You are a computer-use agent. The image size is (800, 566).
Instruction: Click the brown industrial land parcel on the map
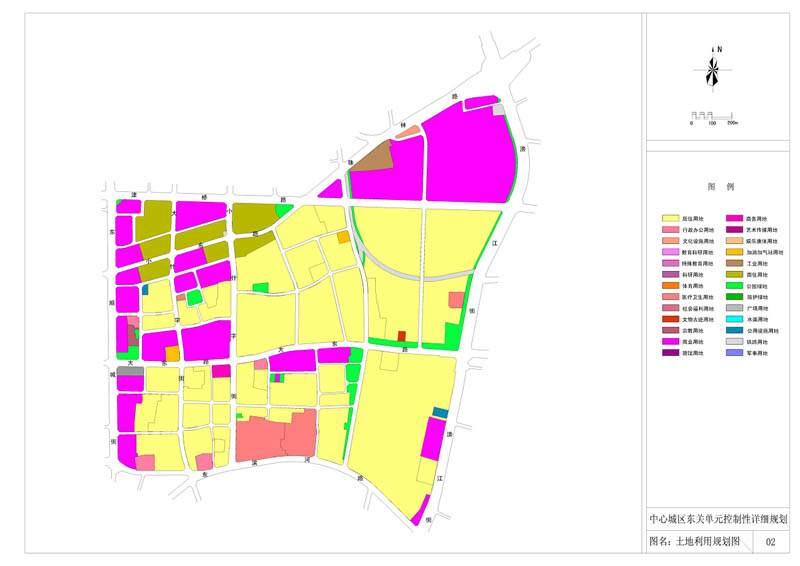click(372, 158)
